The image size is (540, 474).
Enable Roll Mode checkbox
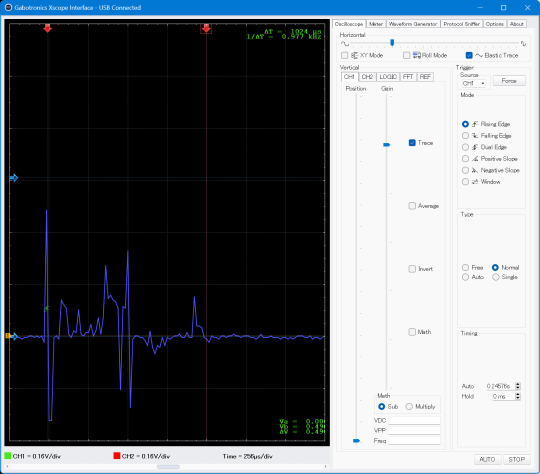[x=407, y=55]
